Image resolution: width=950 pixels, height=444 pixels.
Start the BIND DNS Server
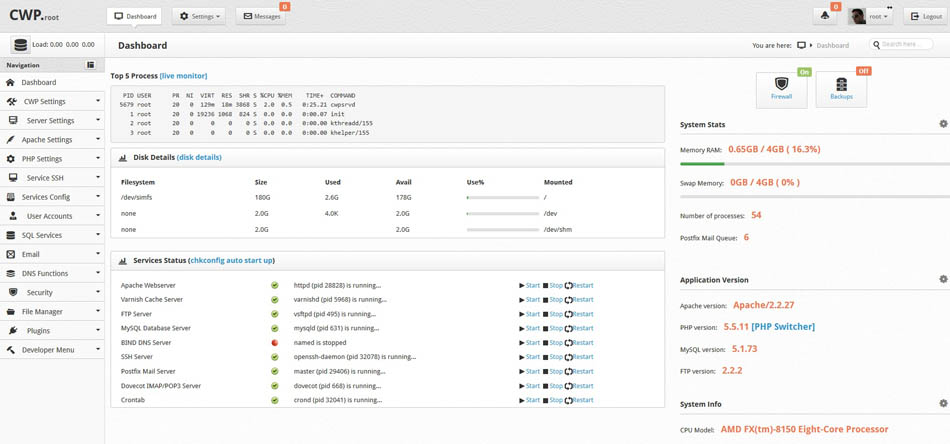[530, 343]
